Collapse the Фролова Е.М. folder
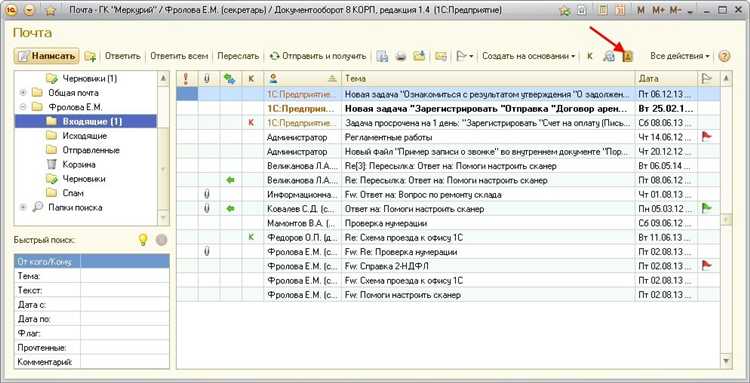 (x=22, y=107)
